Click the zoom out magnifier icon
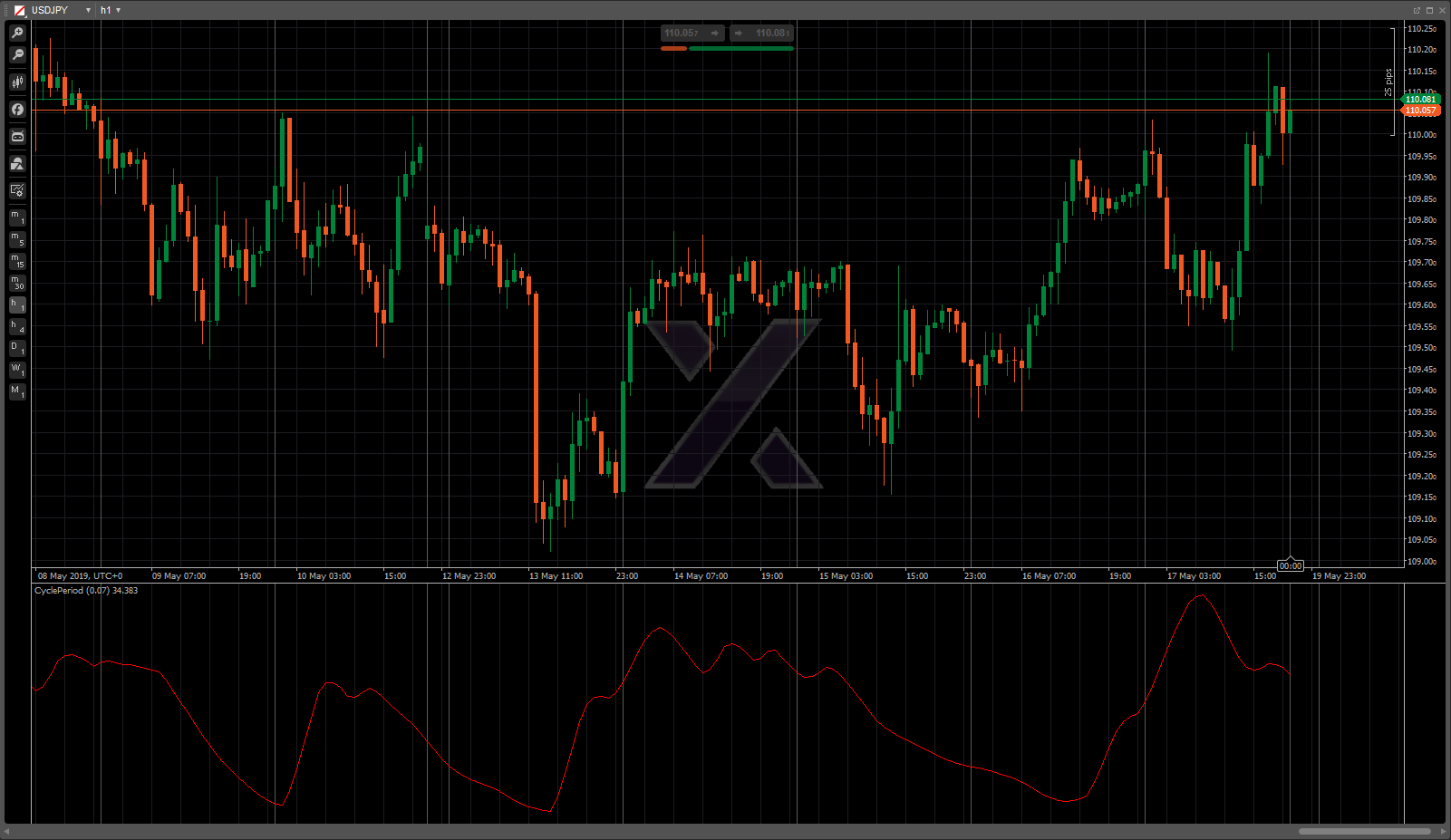1451x840 pixels. point(17,55)
